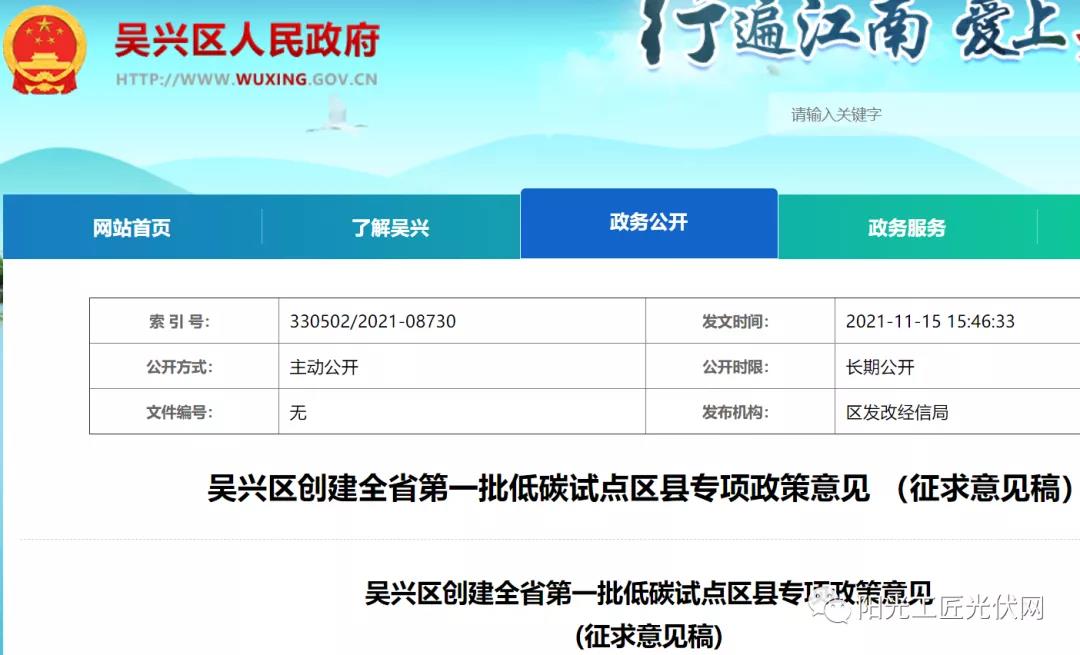This screenshot has width=1080, height=655.
Task: Click index number 330502/2021-08730
Action: pos(373,322)
